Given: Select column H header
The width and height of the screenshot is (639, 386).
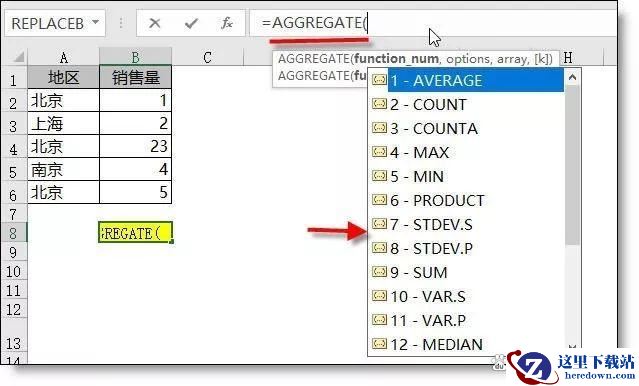Looking at the screenshot, I should pos(568,58).
